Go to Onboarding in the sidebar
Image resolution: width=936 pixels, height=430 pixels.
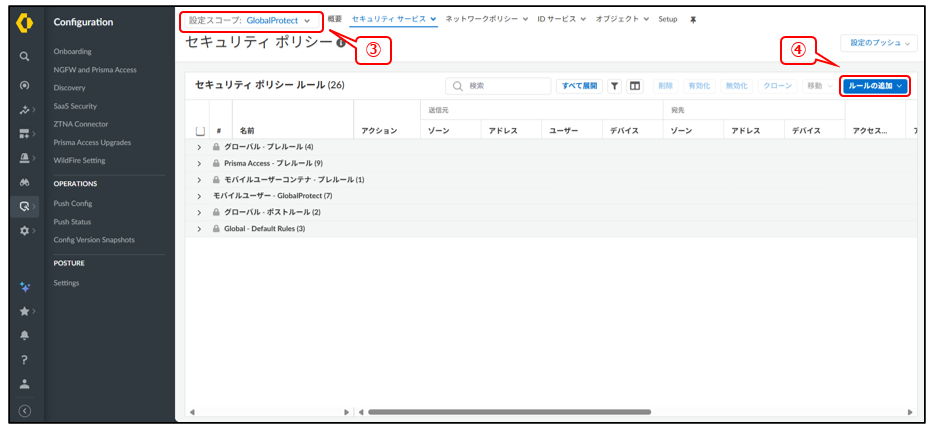tap(72, 51)
